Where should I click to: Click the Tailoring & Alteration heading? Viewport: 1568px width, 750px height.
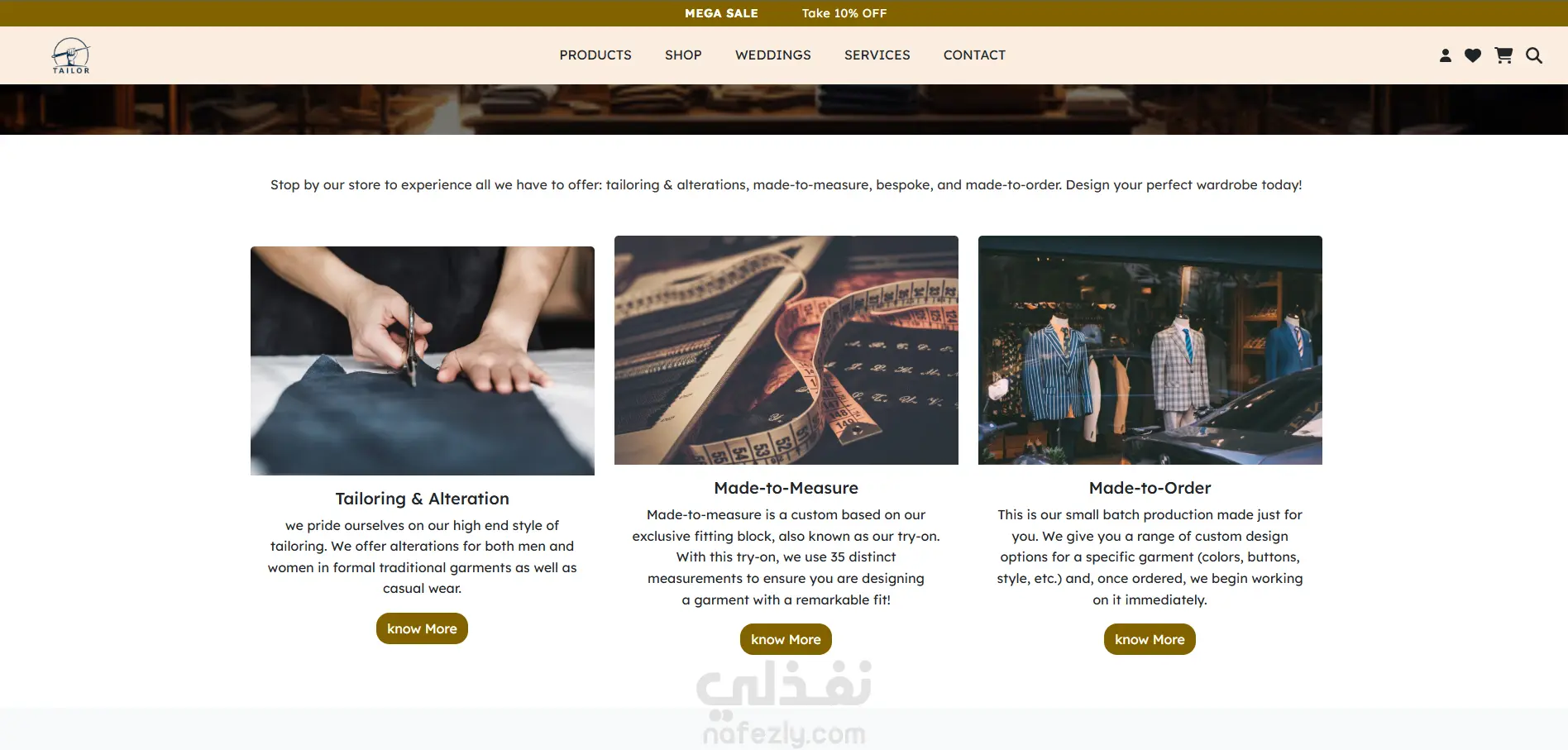click(423, 499)
